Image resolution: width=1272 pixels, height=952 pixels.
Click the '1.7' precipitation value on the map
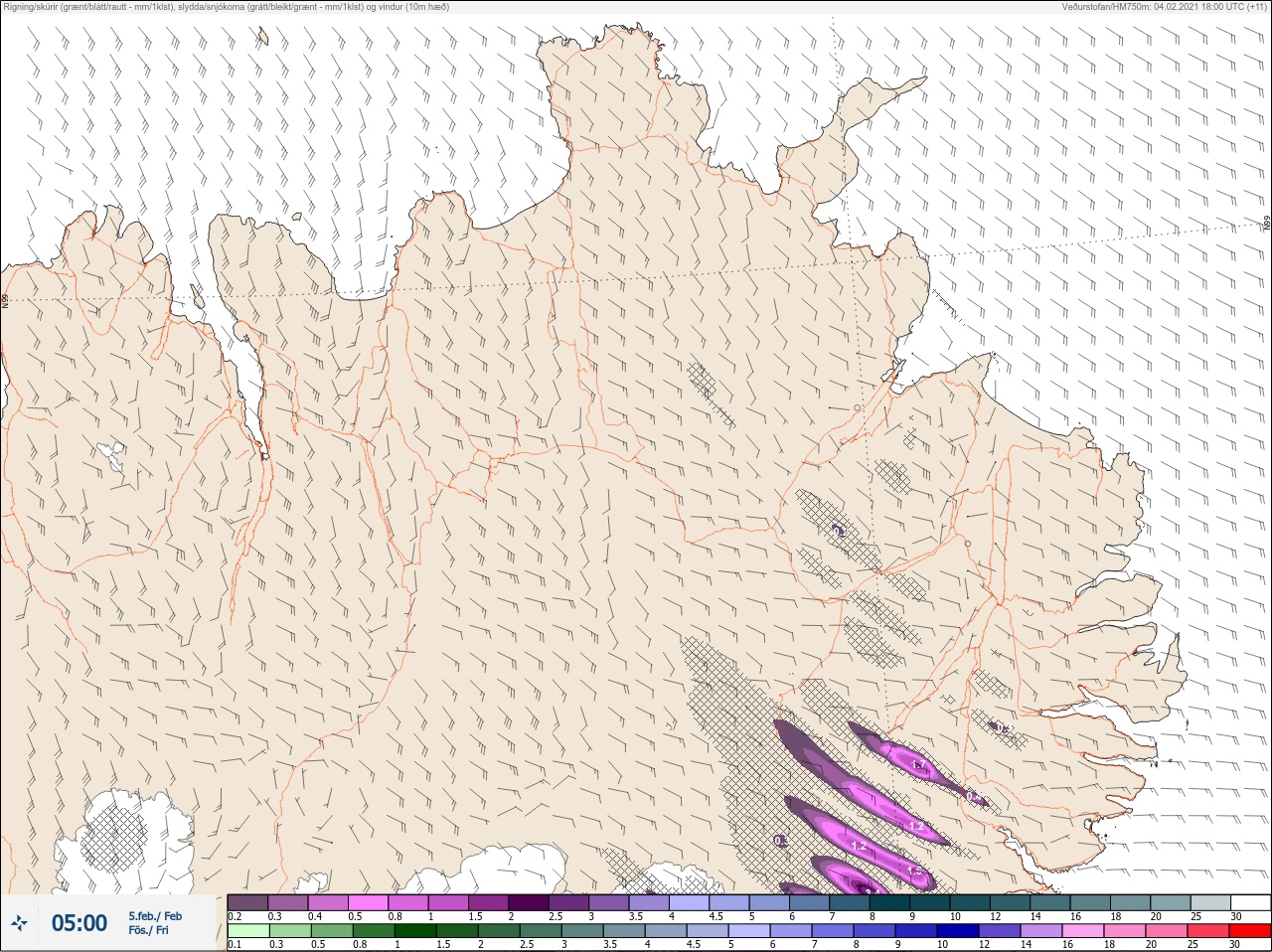(x=918, y=765)
